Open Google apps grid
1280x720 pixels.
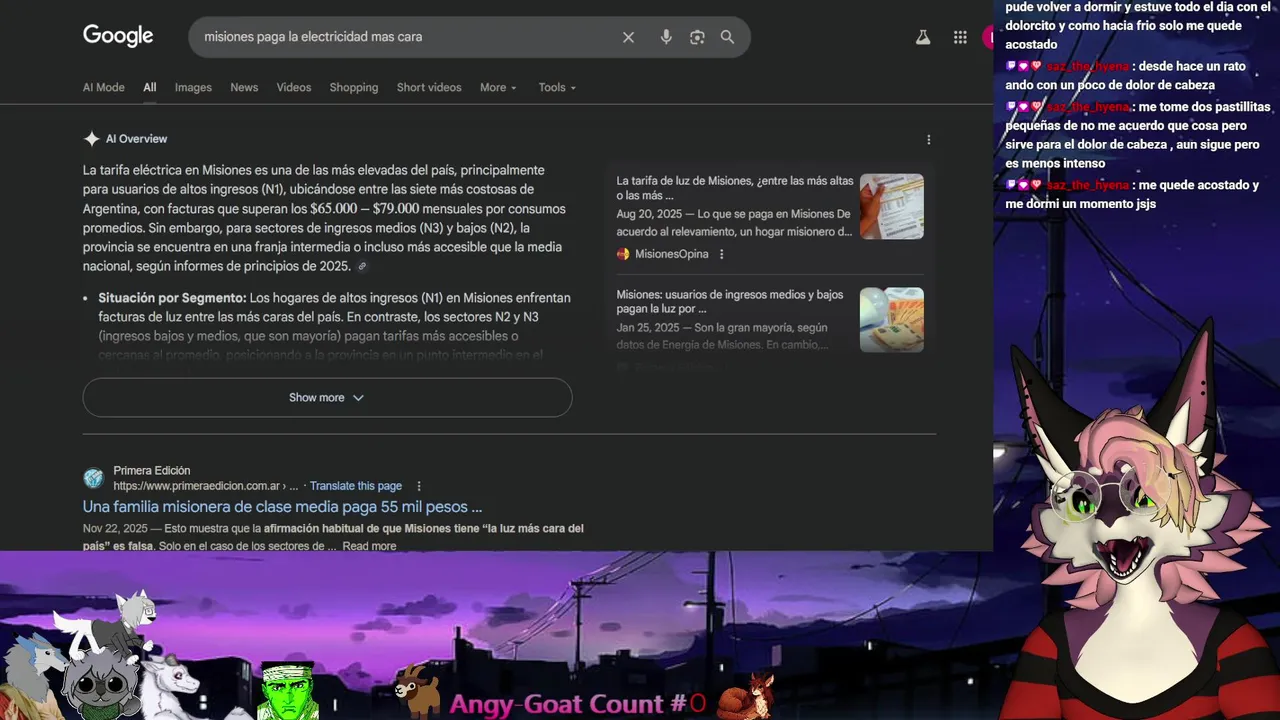pyautogui.click(x=960, y=37)
